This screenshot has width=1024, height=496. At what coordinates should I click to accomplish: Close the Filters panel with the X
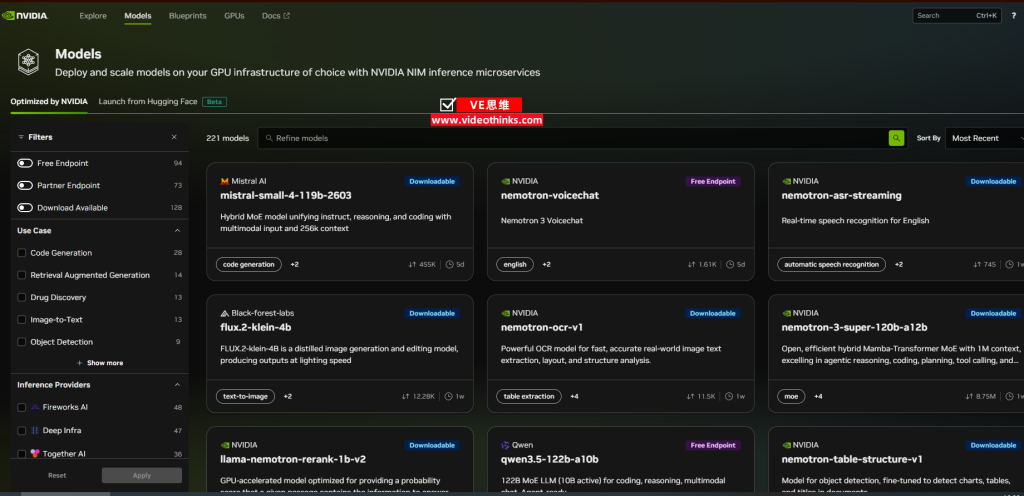174,137
